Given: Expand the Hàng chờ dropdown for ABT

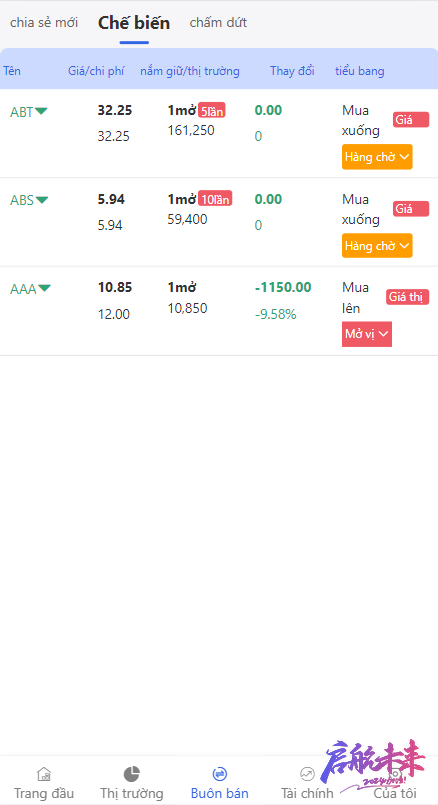Looking at the screenshot, I should (x=377, y=157).
